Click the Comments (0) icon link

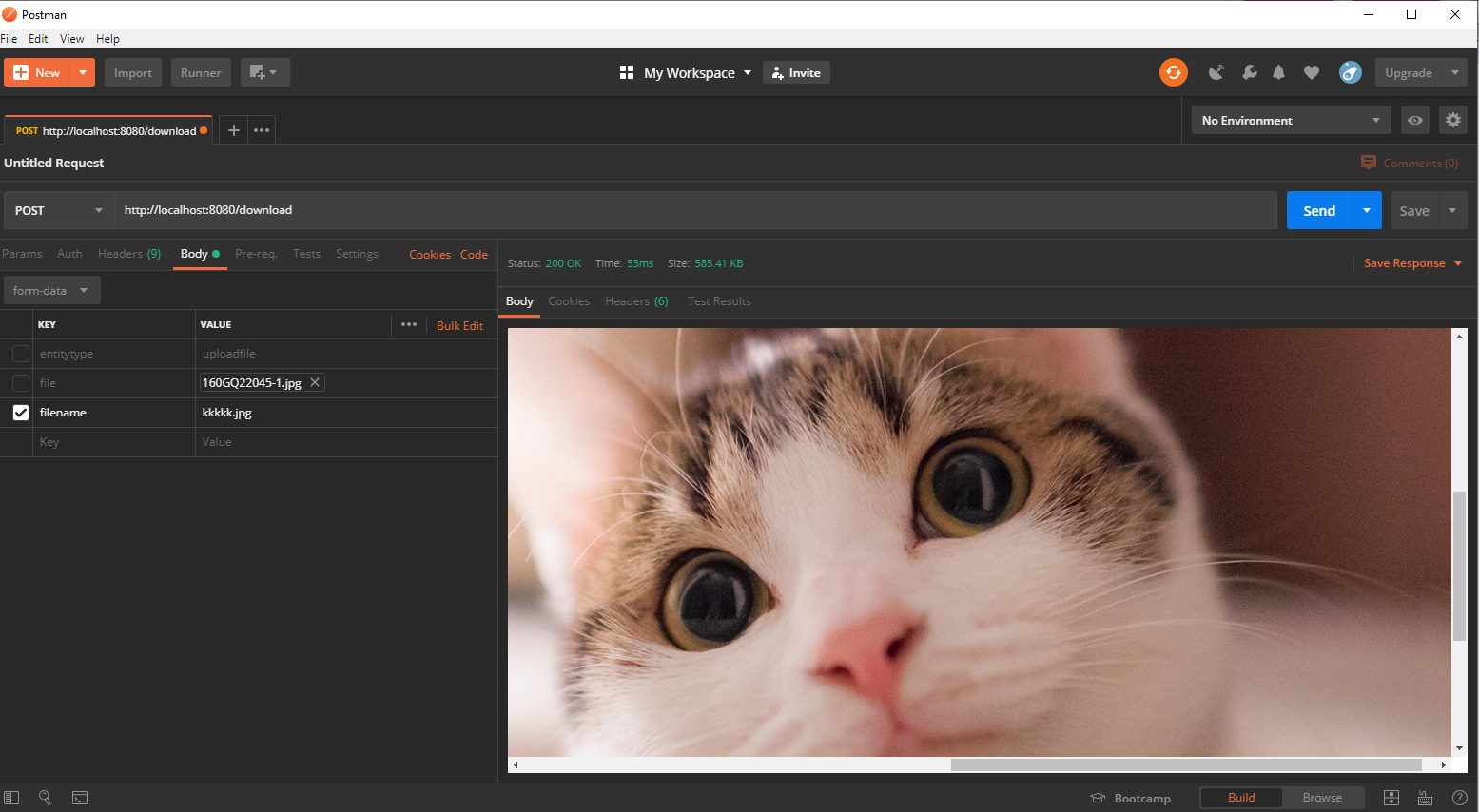click(x=1369, y=163)
